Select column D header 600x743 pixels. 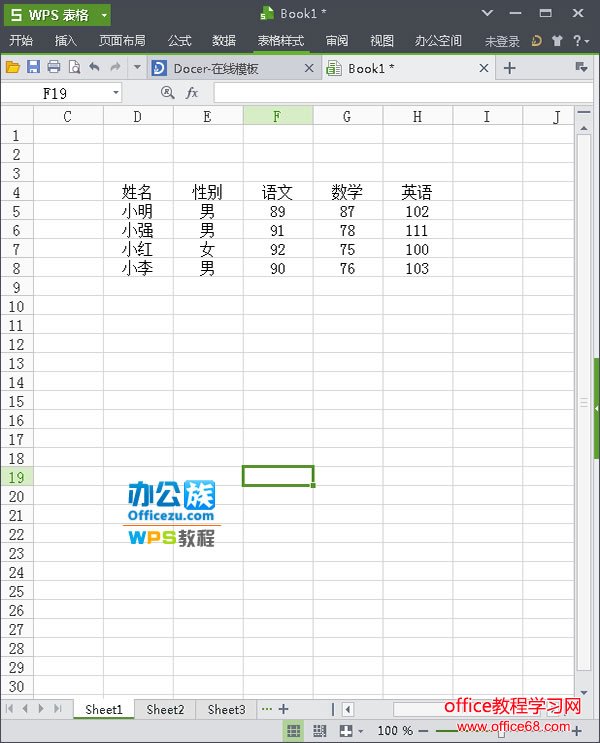click(138, 116)
